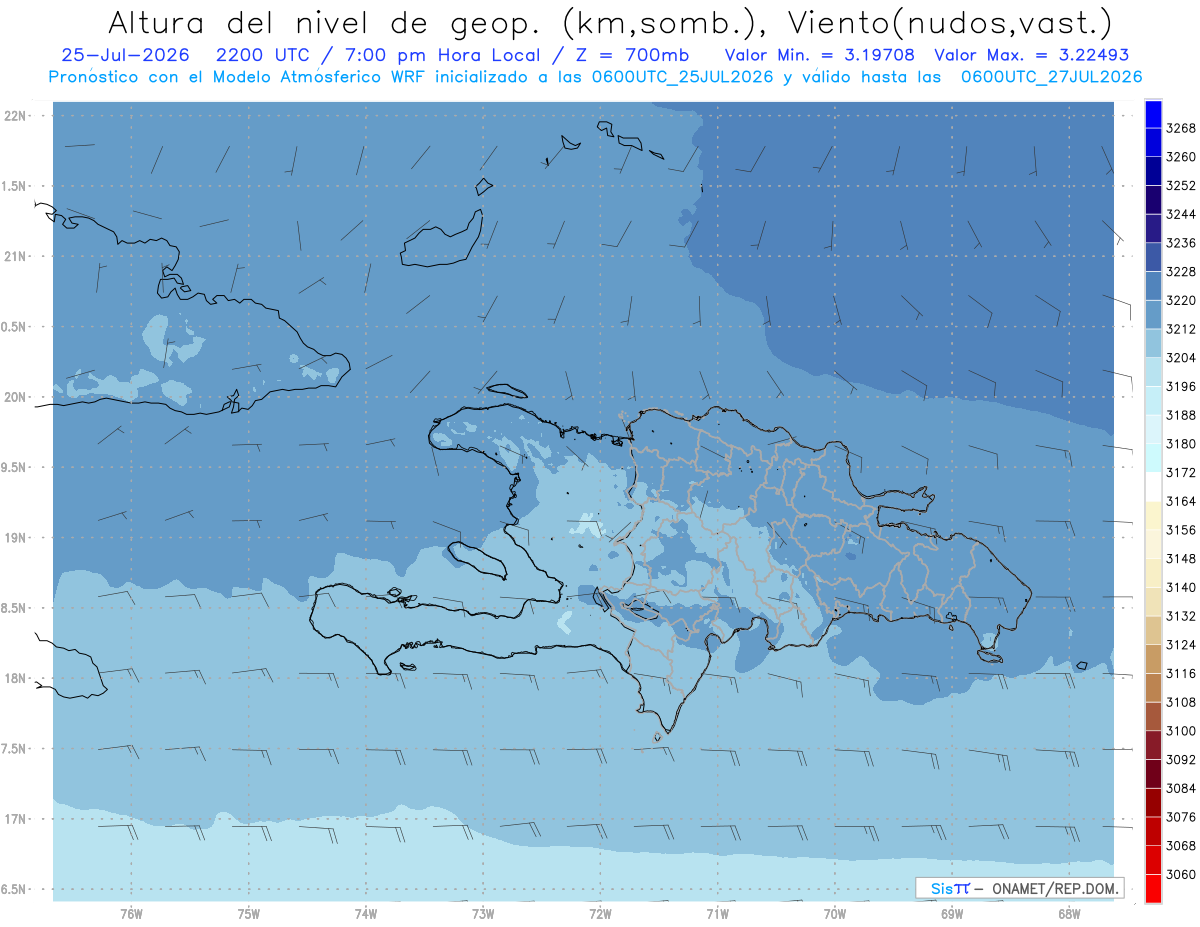Click the '20N' latitude label
This screenshot has width=1200, height=927.
[15, 397]
